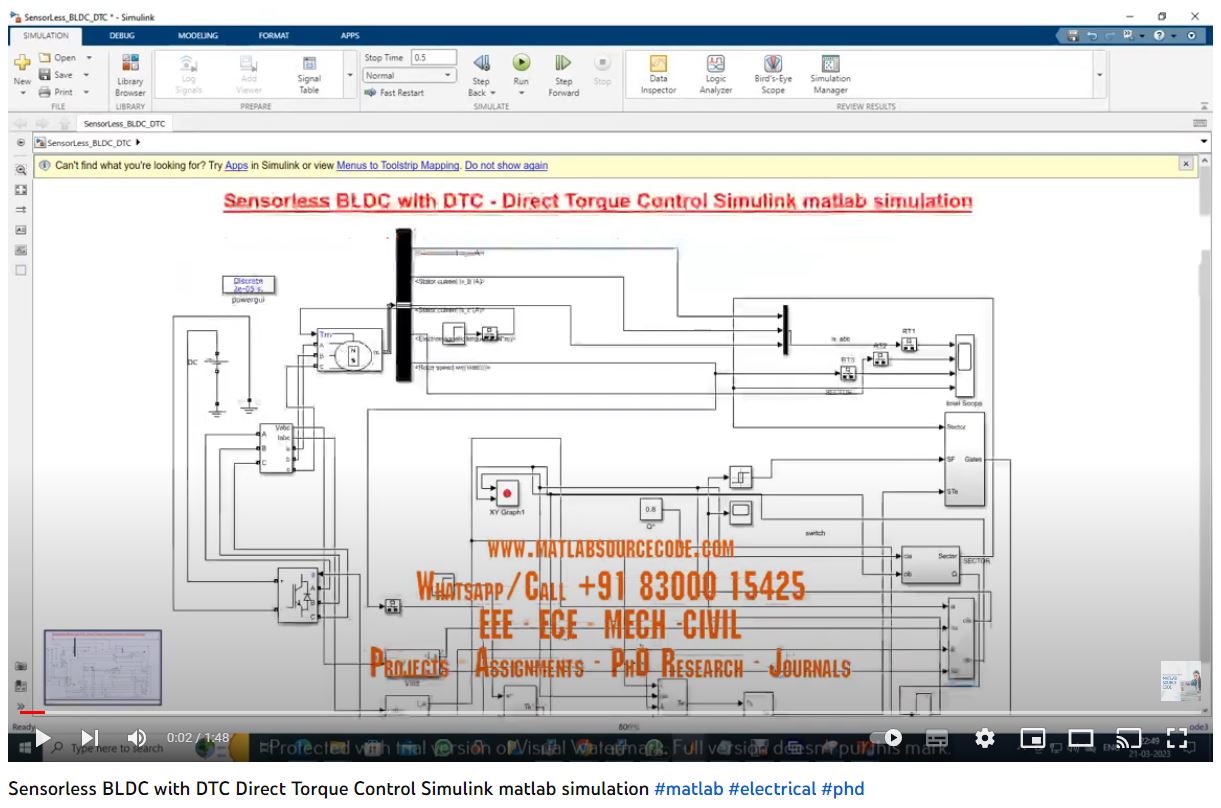Toggle Fast Restart mode
This screenshot has height=808, width=1221.
(394, 93)
